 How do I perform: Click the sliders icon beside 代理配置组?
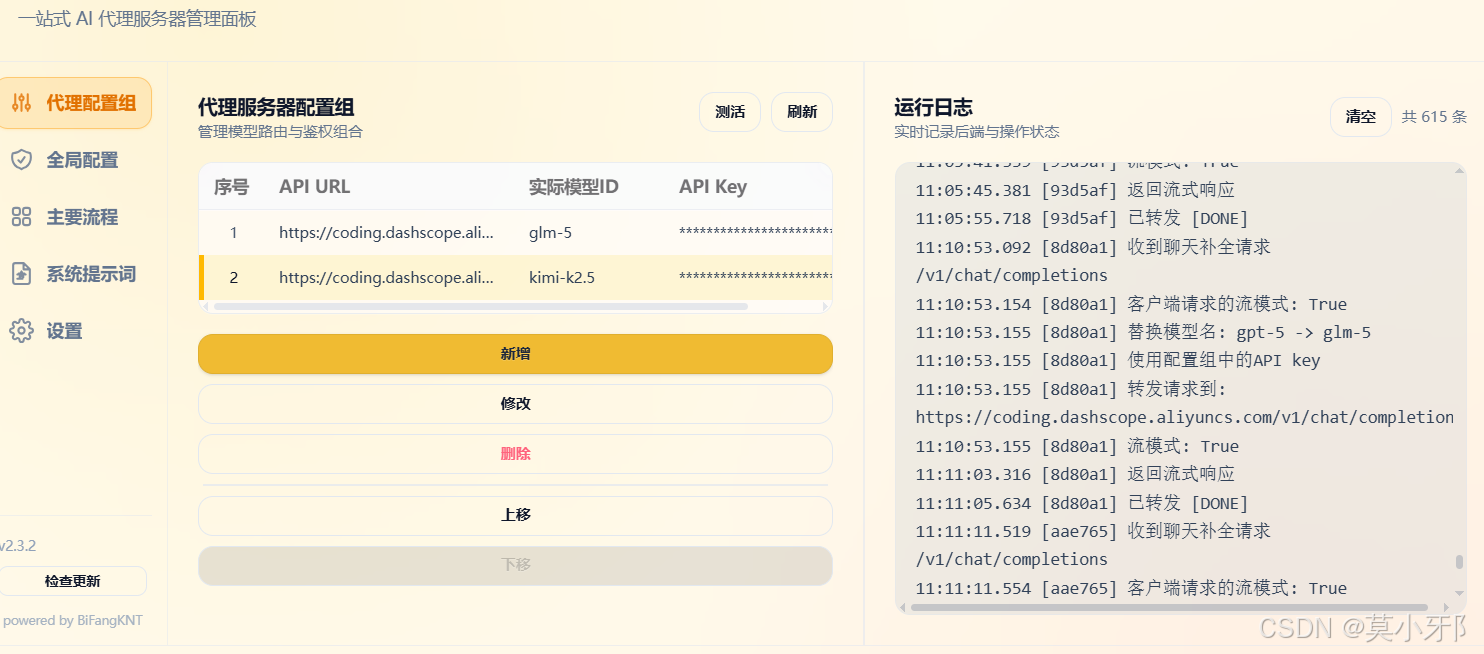[21, 103]
